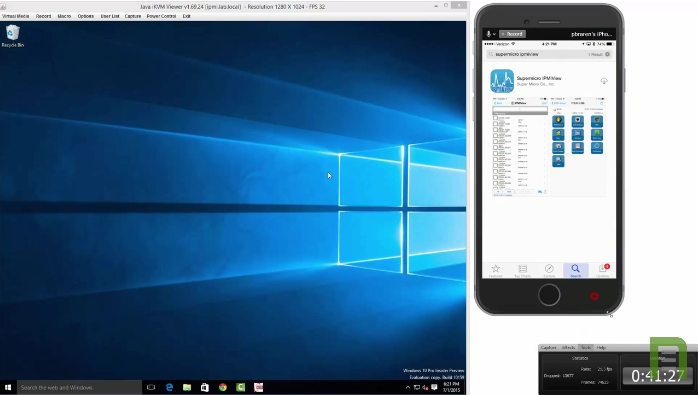Launch Google Chrome from the taskbar

click(x=223, y=387)
